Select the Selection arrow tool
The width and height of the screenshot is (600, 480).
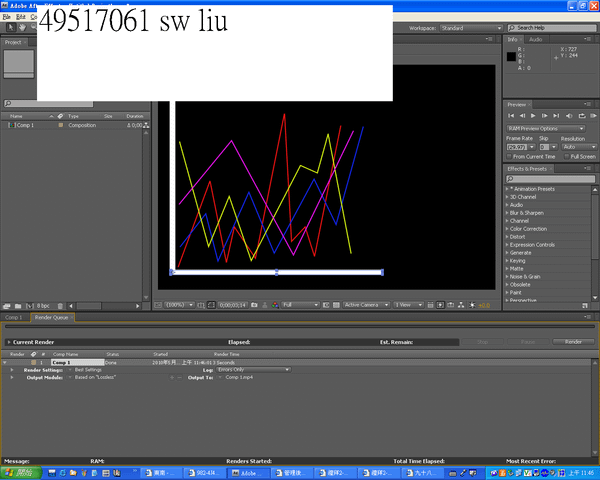coord(11,27)
